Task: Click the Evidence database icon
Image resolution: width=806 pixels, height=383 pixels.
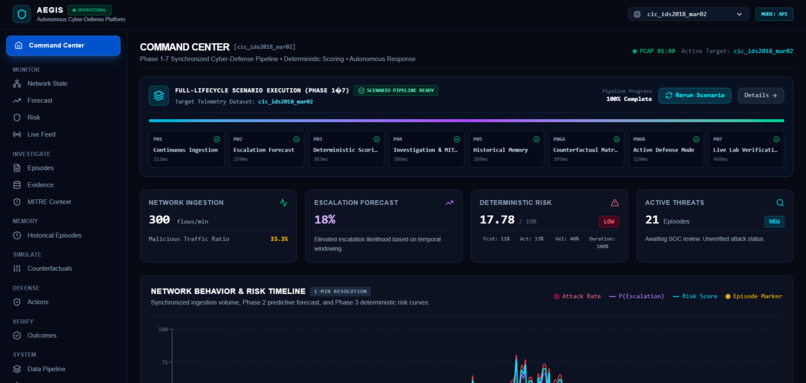Action: [x=17, y=185]
